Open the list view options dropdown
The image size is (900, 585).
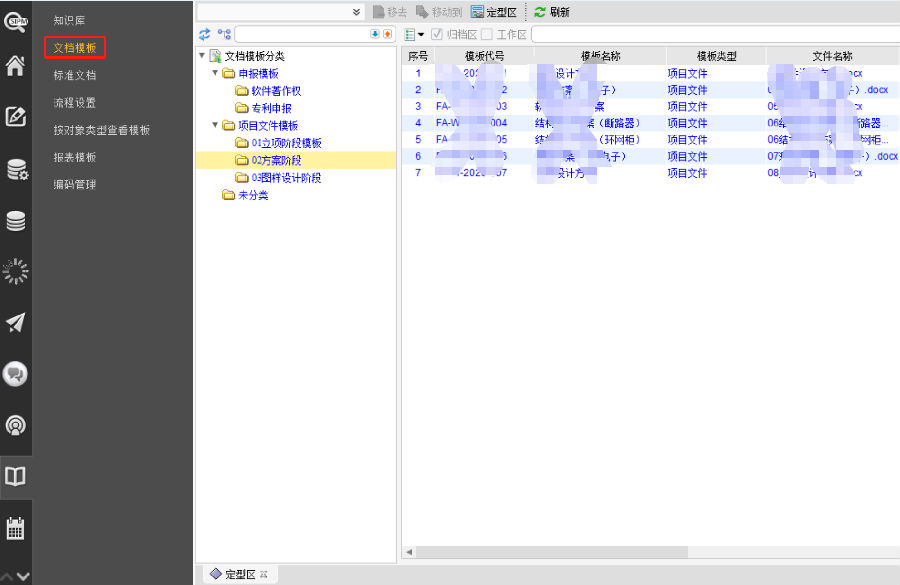tap(414, 34)
